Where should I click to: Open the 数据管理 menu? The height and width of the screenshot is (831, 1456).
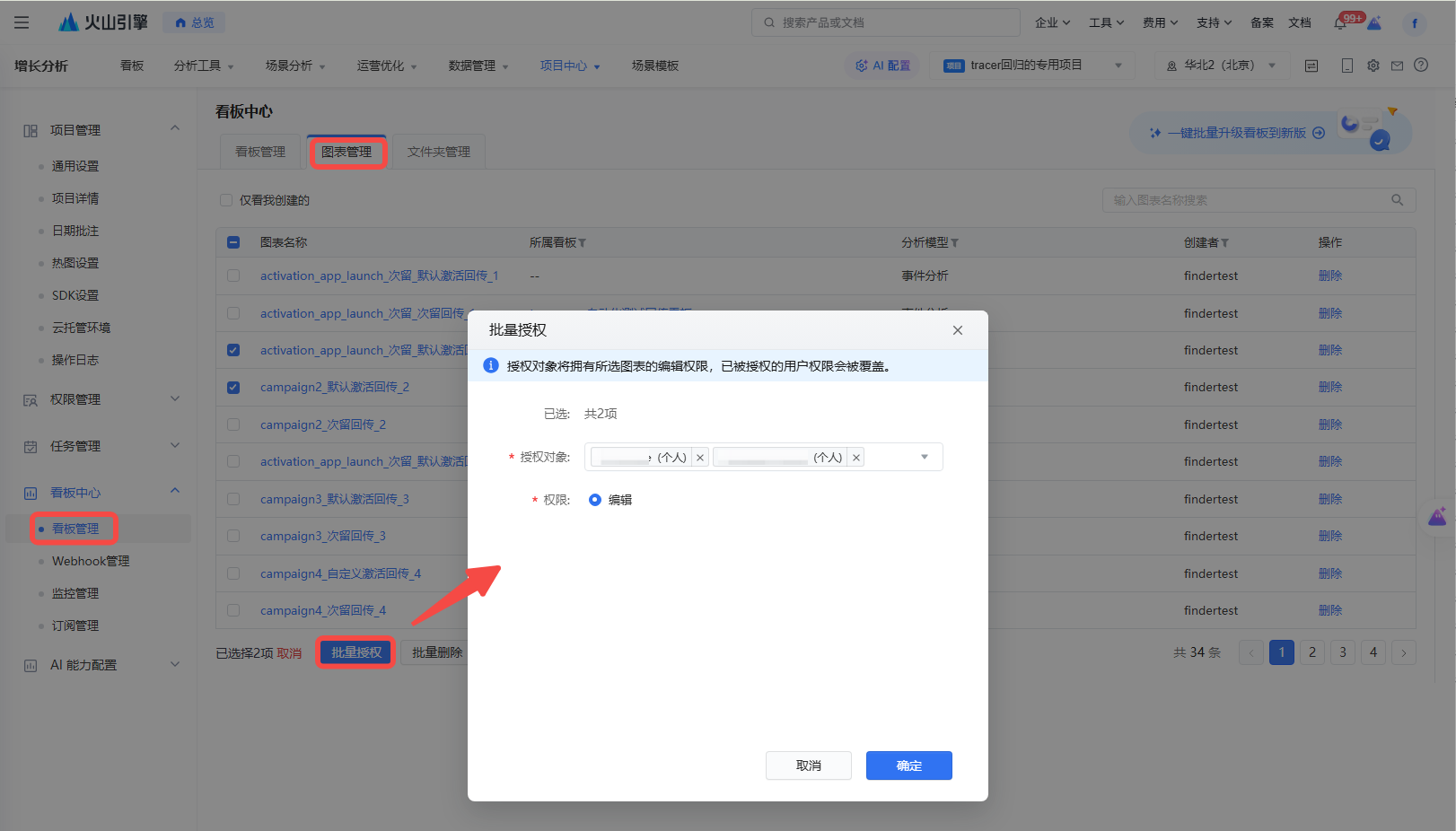[x=478, y=66]
